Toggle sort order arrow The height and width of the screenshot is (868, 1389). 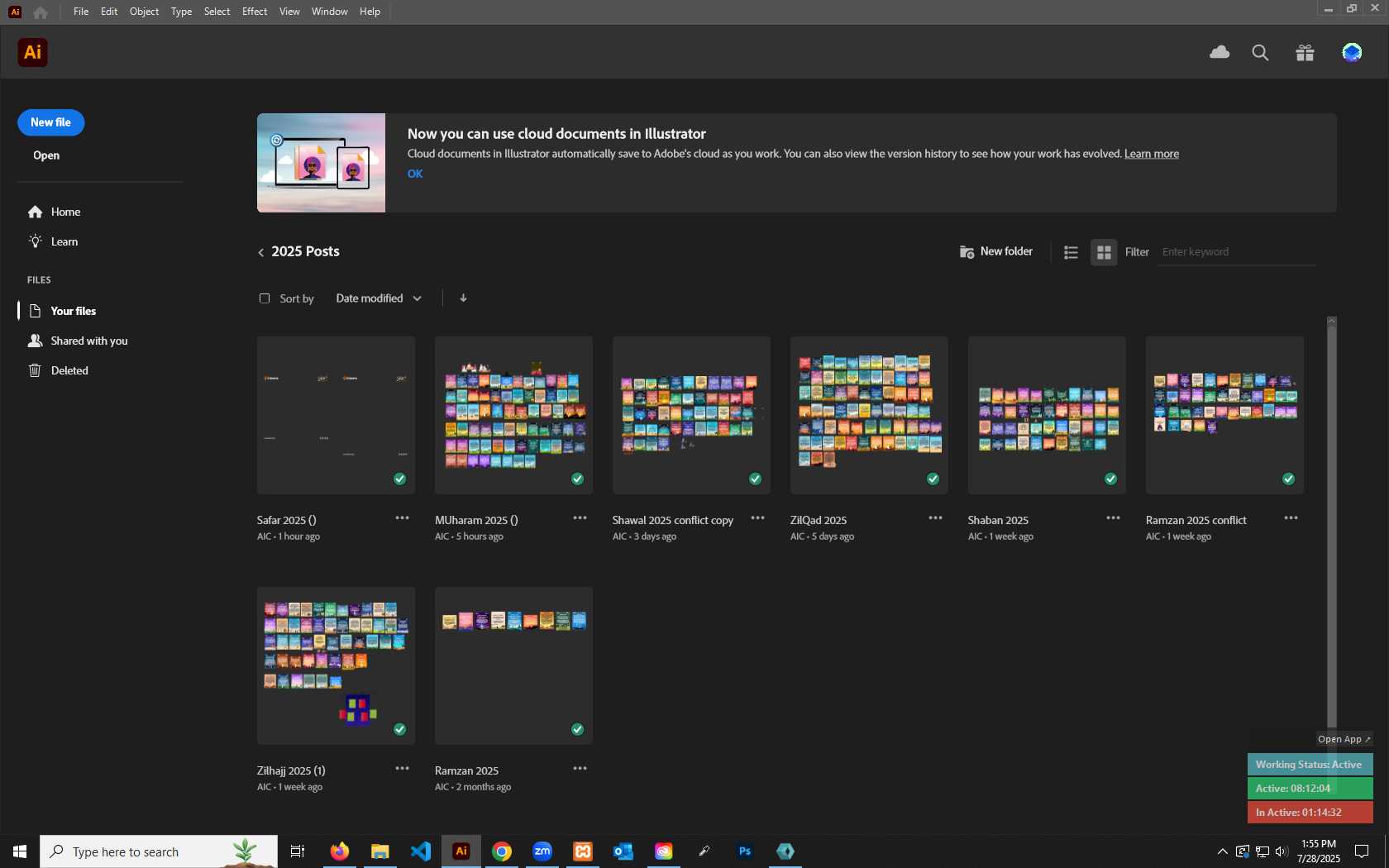(x=463, y=298)
